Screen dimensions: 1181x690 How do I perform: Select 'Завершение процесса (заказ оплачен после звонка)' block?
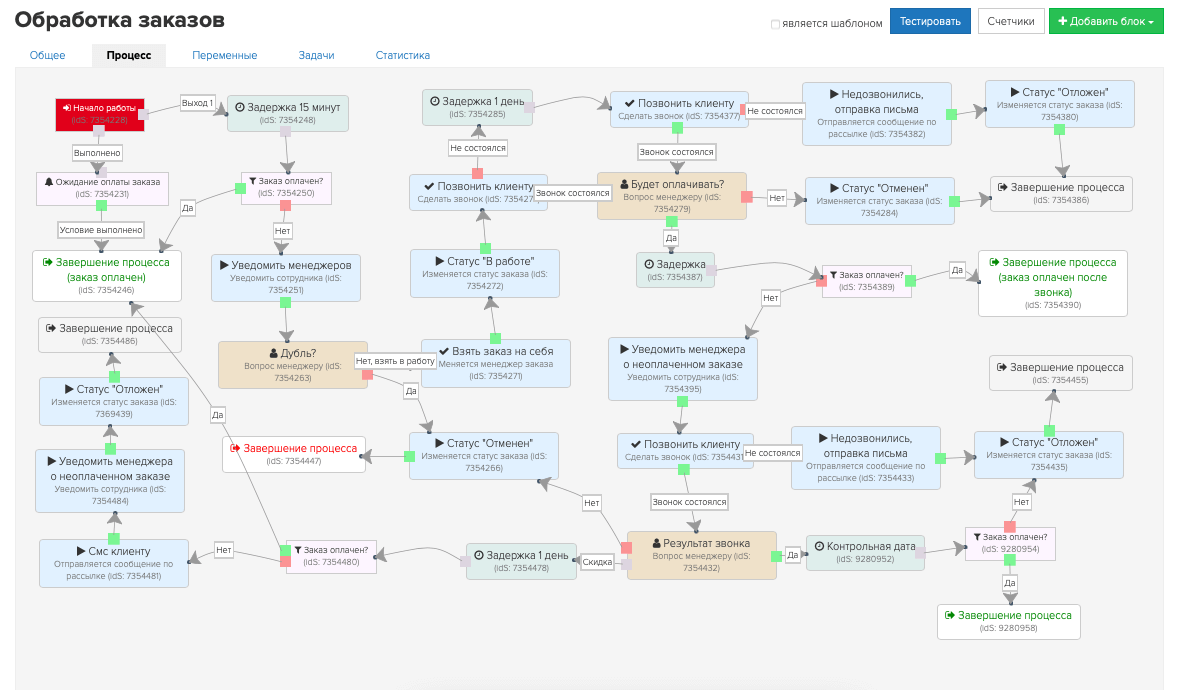point(1053,283)
